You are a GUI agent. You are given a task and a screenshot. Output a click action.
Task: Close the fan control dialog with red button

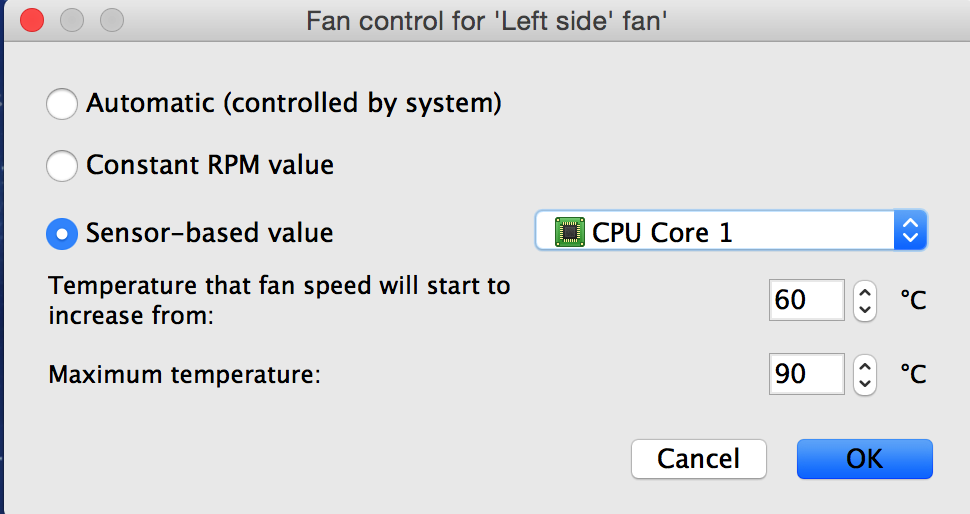[32, 20]
